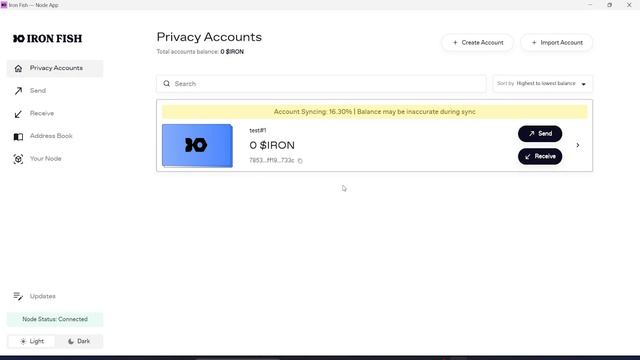Image resolution: width=640 pixels, height=360 pixels.
Task: Click the 0 $IRON balance of test#1
Action: tap(272, 145)
